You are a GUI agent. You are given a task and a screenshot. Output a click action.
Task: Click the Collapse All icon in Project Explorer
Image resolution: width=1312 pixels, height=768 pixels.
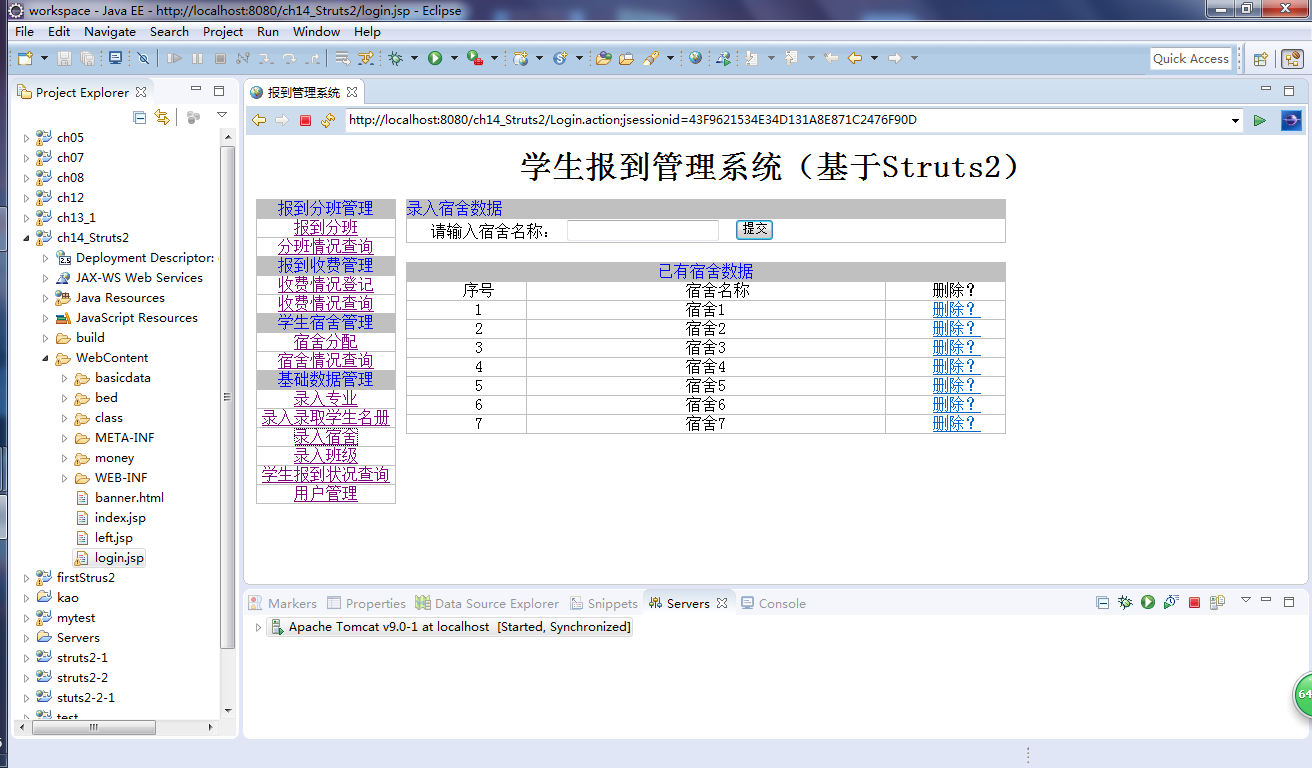pos(140,117)
